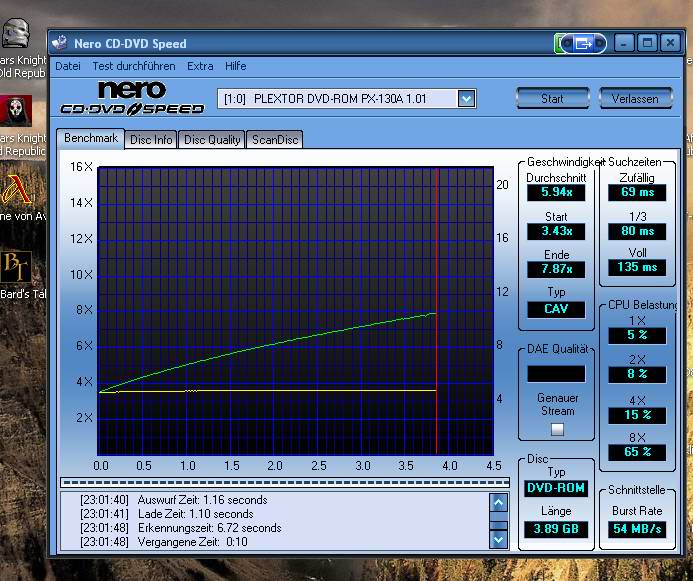This screenshot has height=581, width=693.
Task: Click the log scroll up arrow
Action: tap(499, 502)
